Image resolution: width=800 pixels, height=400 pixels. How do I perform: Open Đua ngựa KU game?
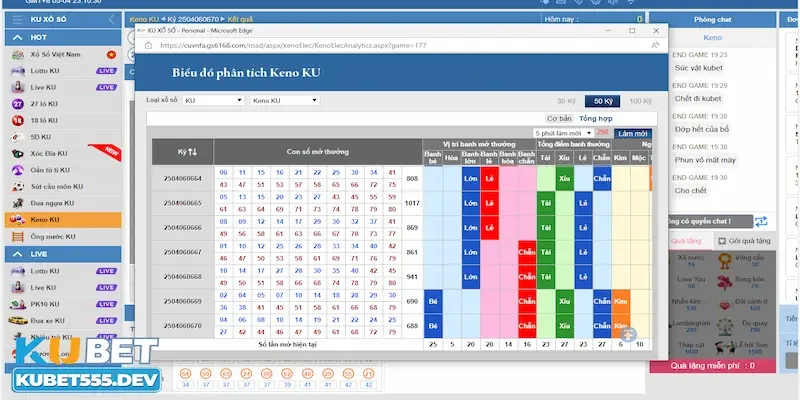click(63, 203)
